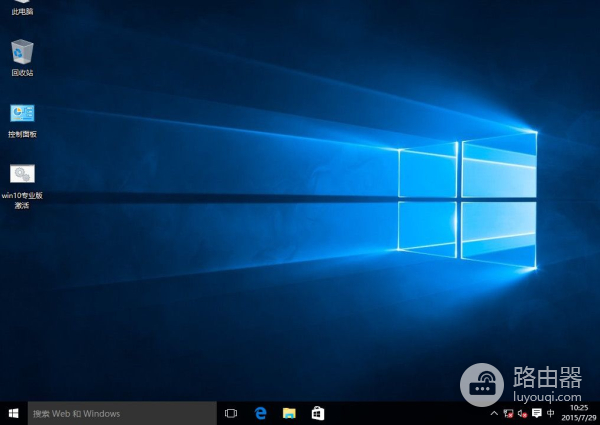Open the network status tray icon

point(508,413)
